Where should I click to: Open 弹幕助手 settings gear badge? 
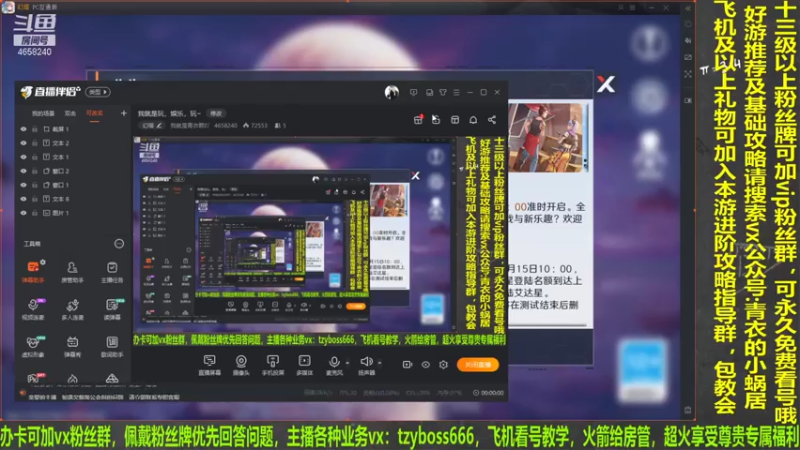pos(43,262)
